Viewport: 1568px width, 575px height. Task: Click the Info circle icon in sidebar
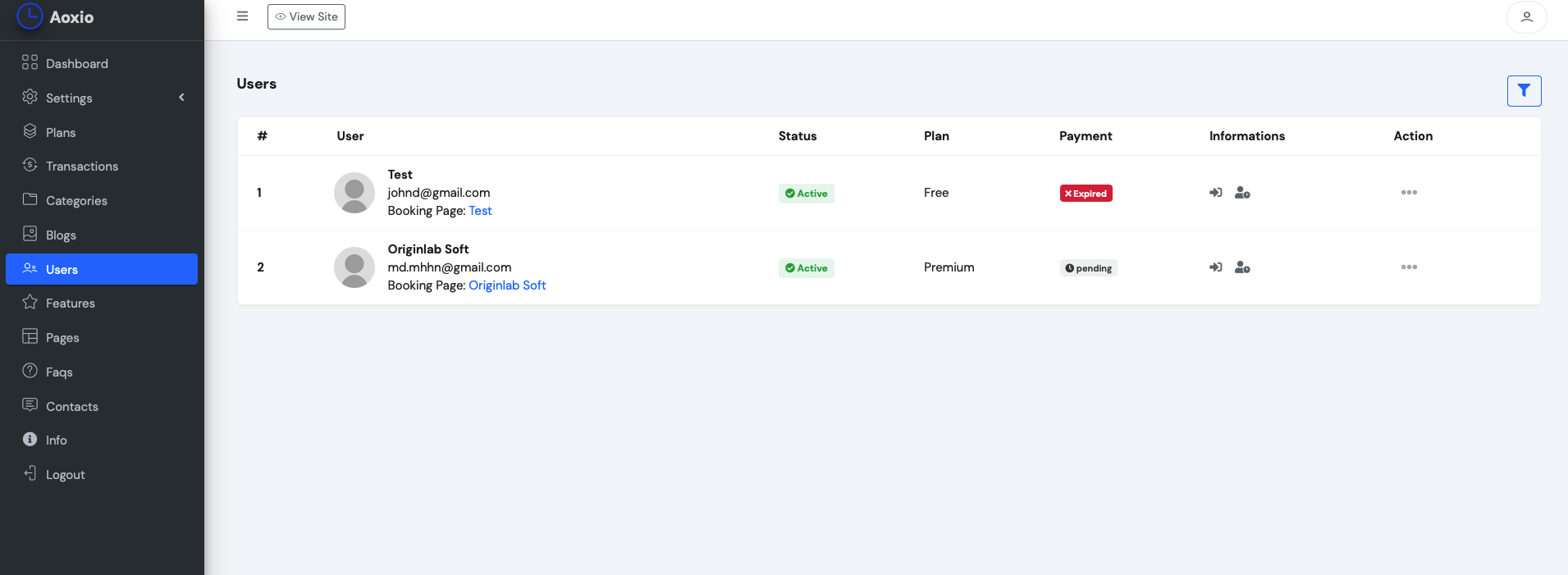pyautogui.click(x=30, y=439)
